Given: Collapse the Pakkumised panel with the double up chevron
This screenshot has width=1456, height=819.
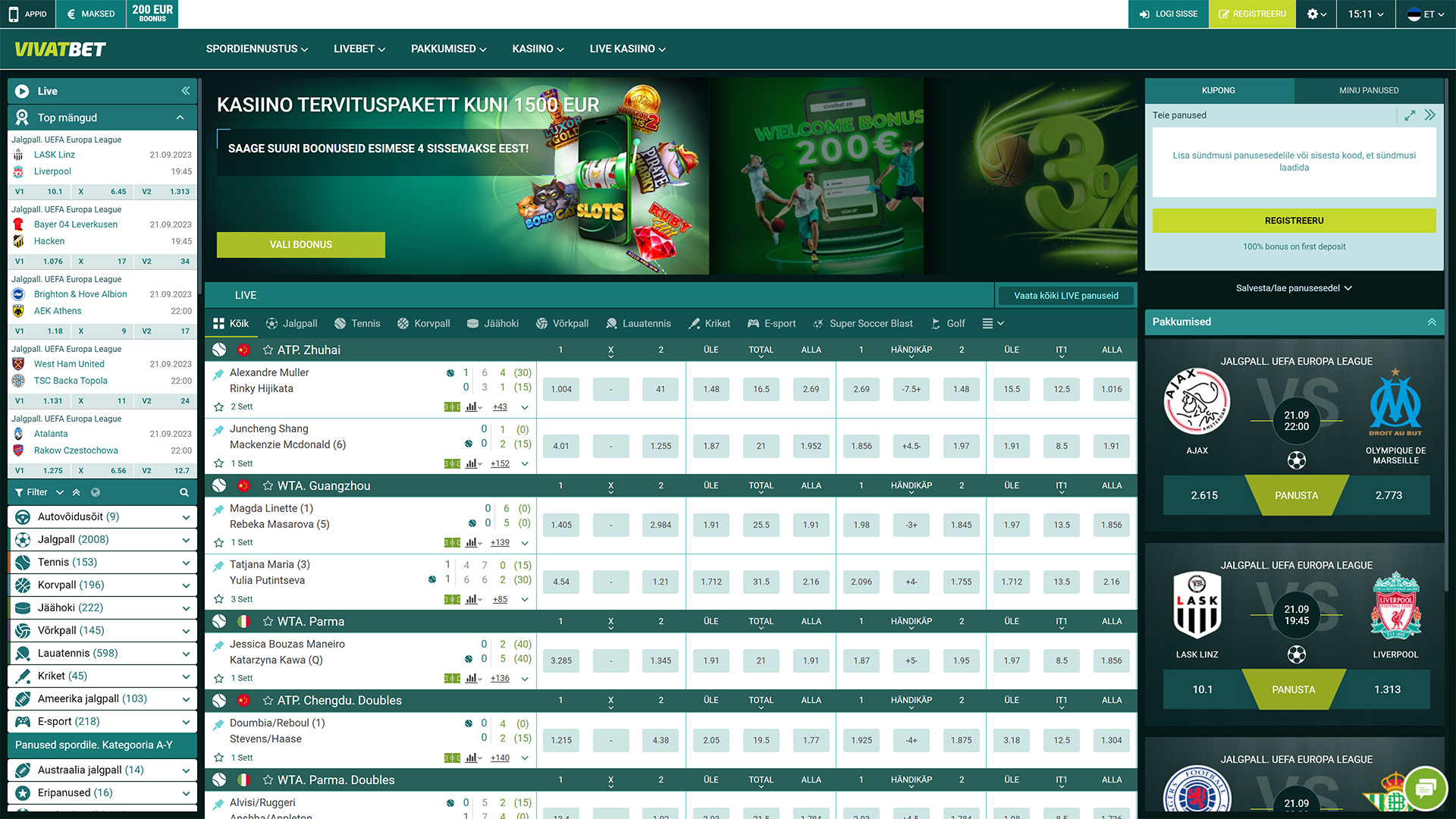Looking at the screenshot, I should coord(1432,322).
